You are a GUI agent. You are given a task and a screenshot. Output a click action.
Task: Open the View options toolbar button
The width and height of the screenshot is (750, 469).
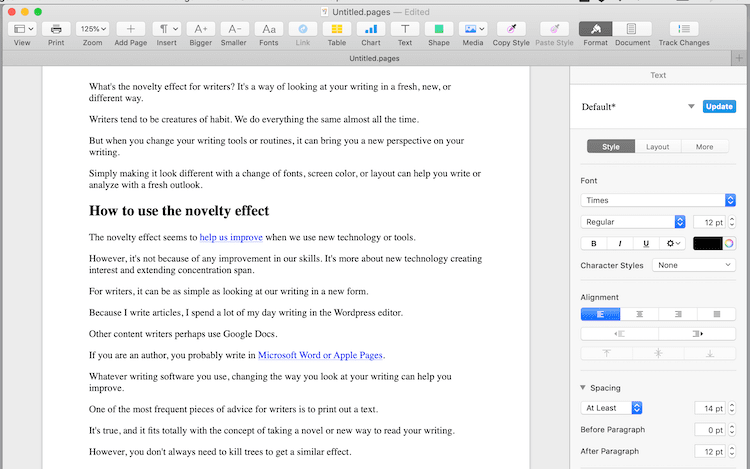(x=22, y=29)
